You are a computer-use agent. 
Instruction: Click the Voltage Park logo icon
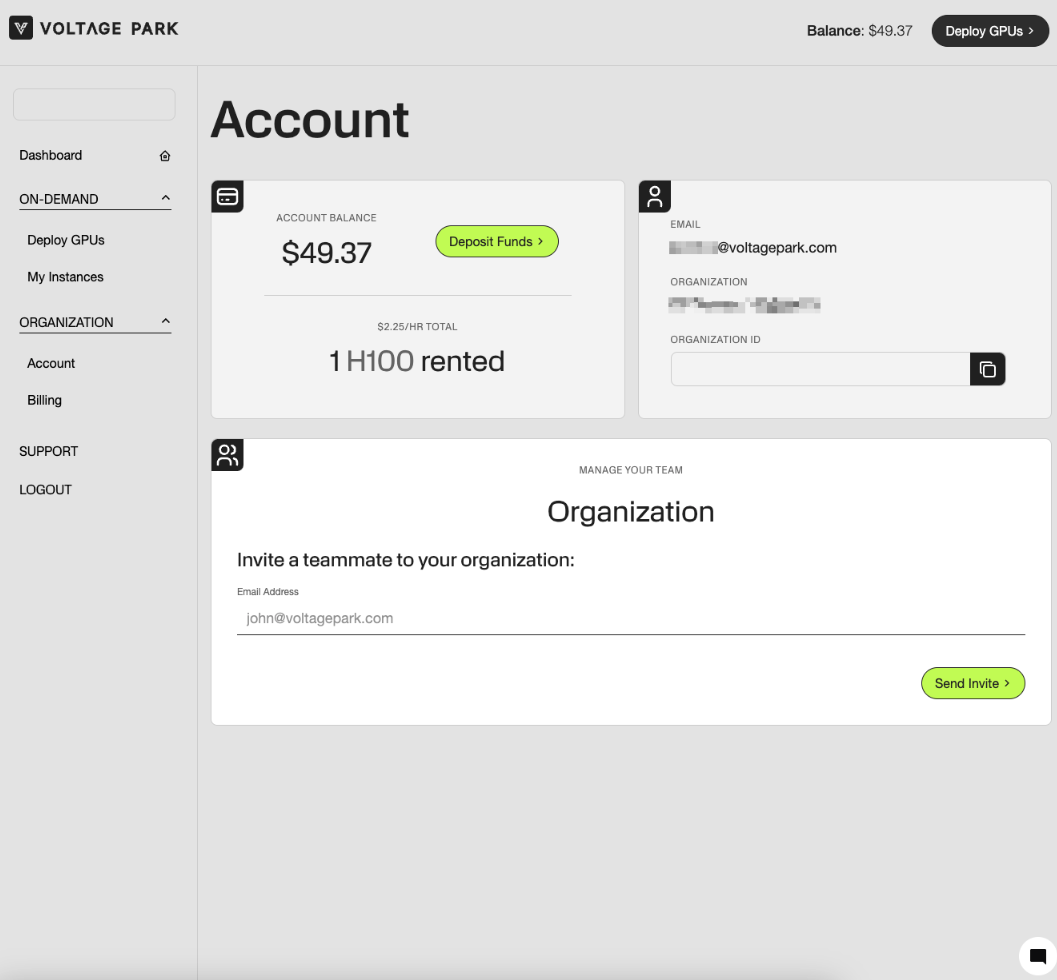(x=21, y=29)
